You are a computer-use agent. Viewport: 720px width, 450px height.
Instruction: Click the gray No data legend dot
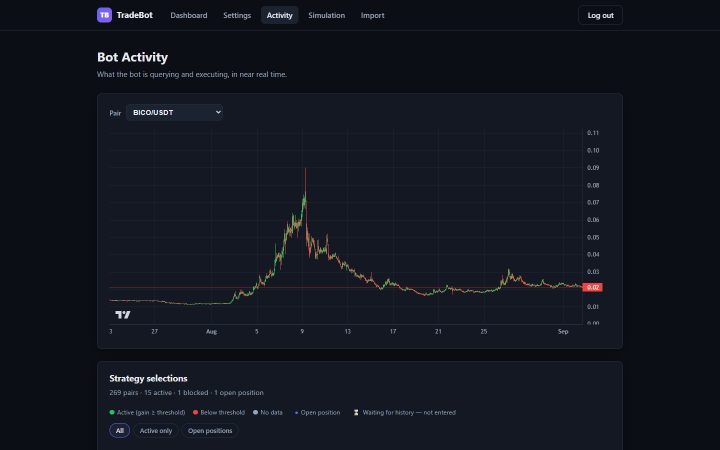click(x=255, y=412)
